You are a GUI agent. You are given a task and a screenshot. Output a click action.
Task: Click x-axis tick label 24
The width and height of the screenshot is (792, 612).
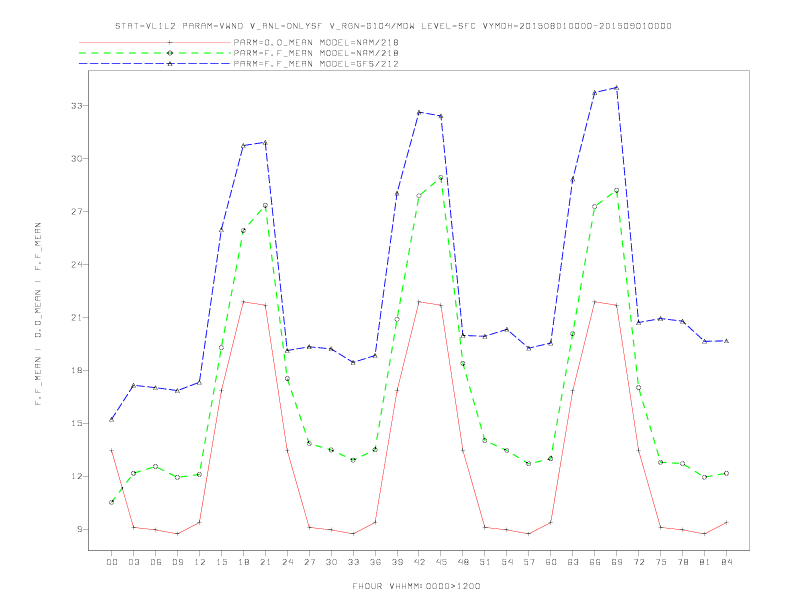tap(287, 562)
